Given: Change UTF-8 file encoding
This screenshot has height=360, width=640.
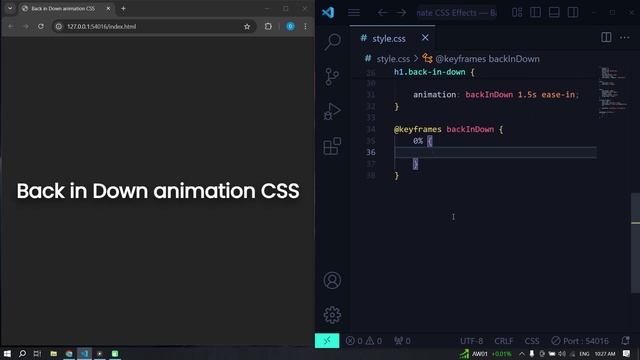Looking at the screenshot, I should click(x=471, y=341).
